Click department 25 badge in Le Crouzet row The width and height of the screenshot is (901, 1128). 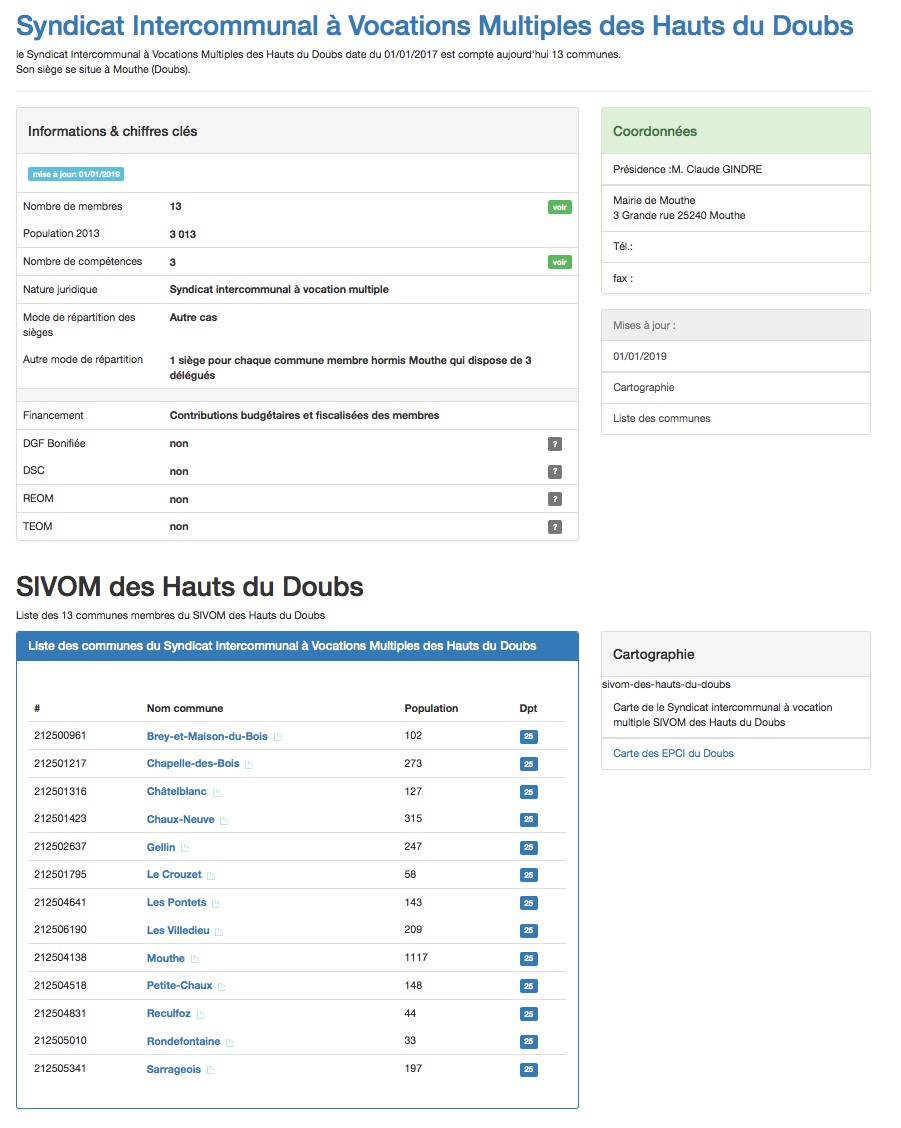[x=529, y=875]
